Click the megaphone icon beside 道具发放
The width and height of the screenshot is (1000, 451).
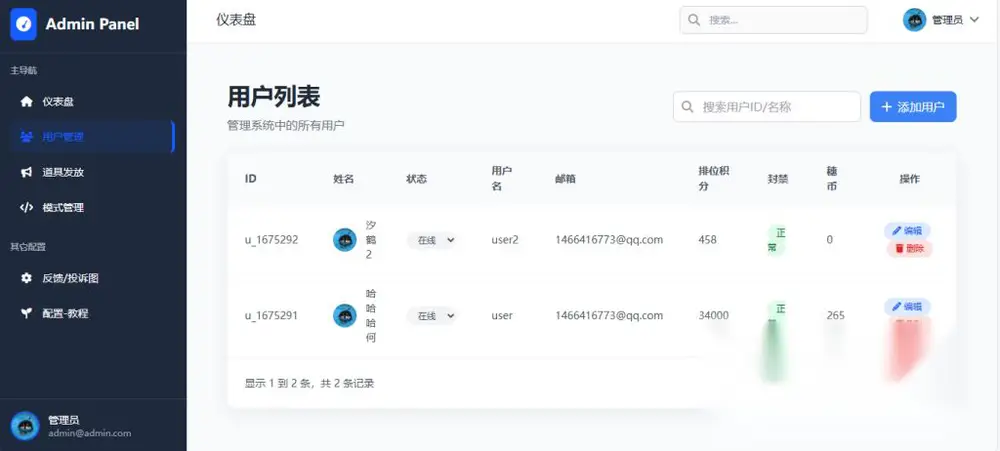click(x=26, y=172)
